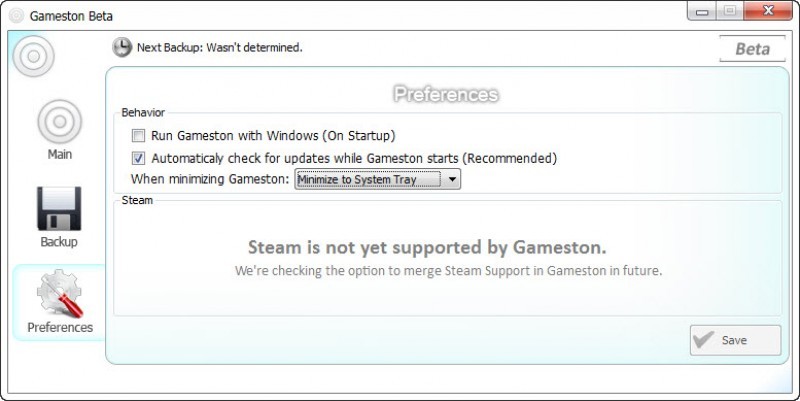Save the preferences
This screenshot has height=401, width=800.
pyautogui.click(x=735, y=340)
